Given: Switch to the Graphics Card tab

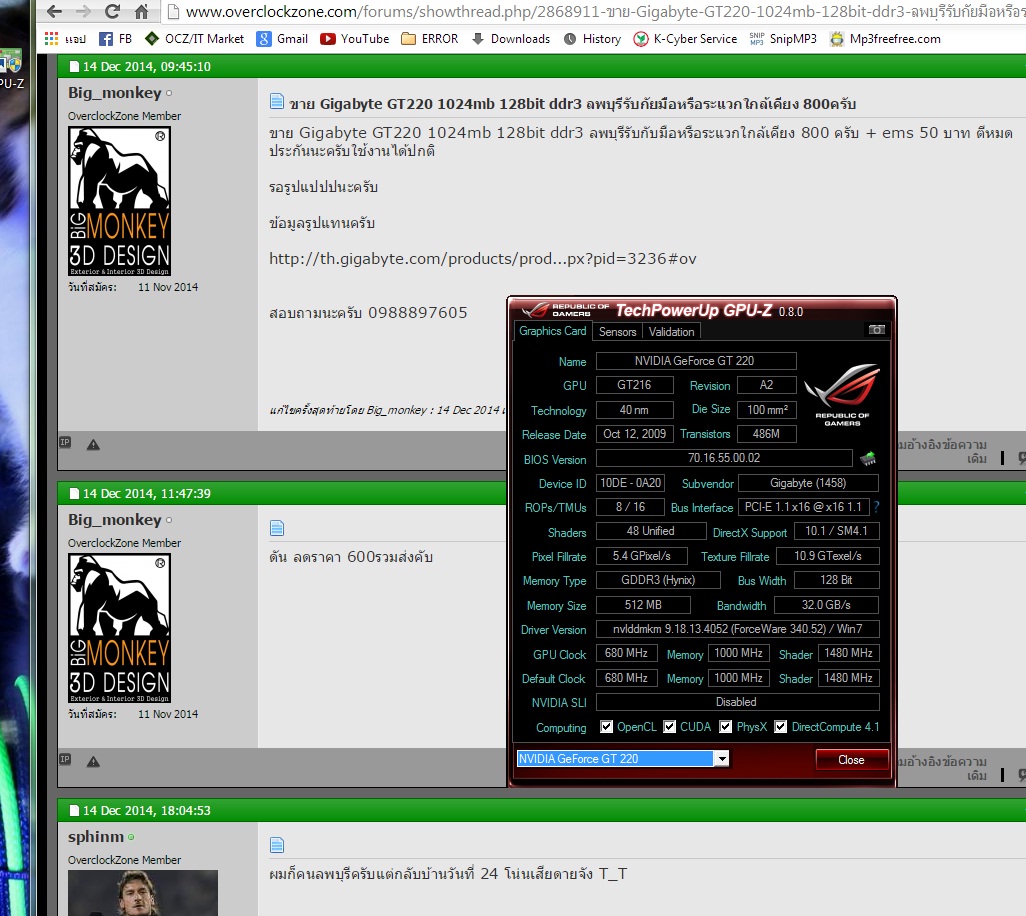Looking at the screenshot, I should [553, 331].
